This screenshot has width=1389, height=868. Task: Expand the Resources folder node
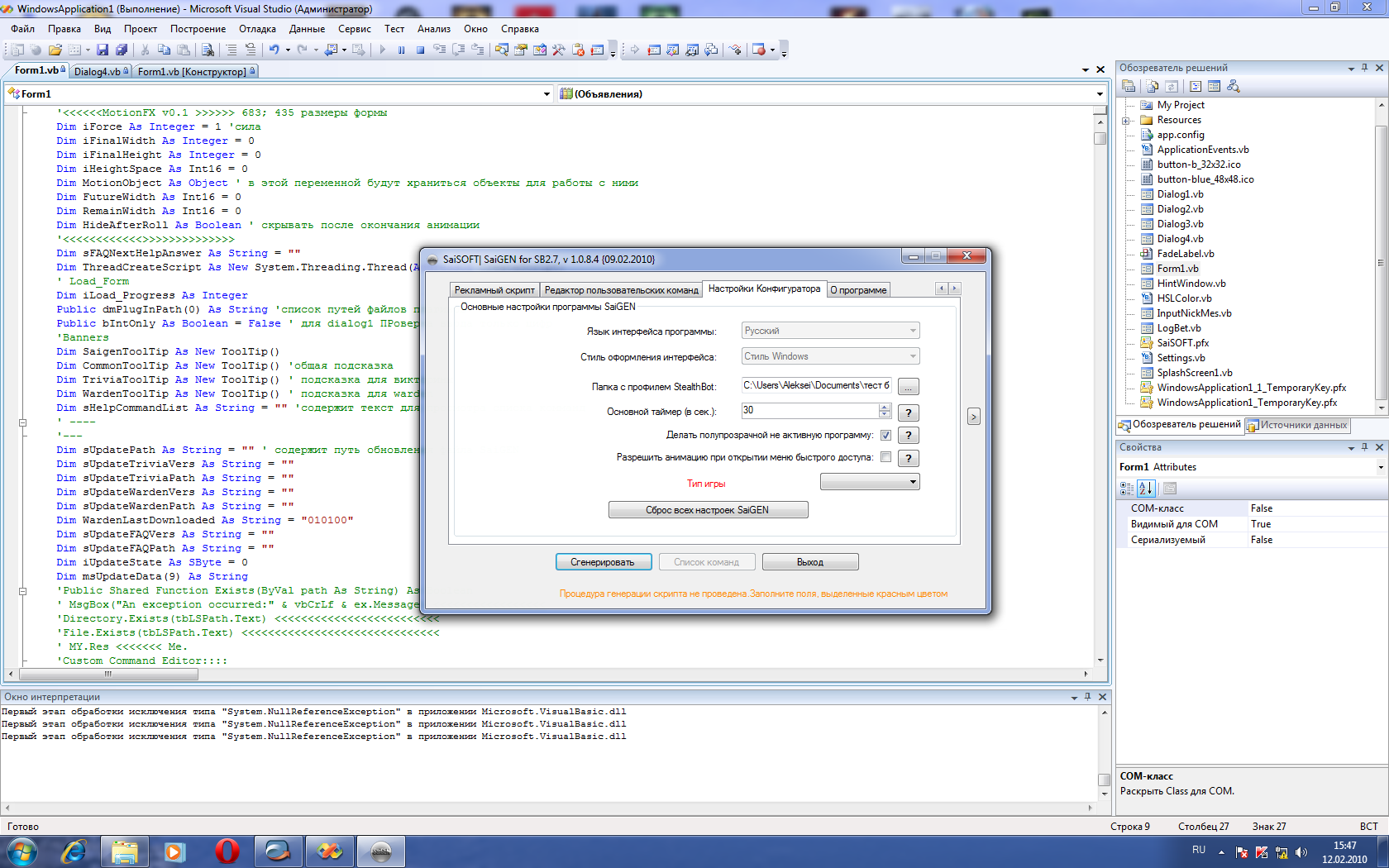pyautogui.click(x=1125, y=121)
